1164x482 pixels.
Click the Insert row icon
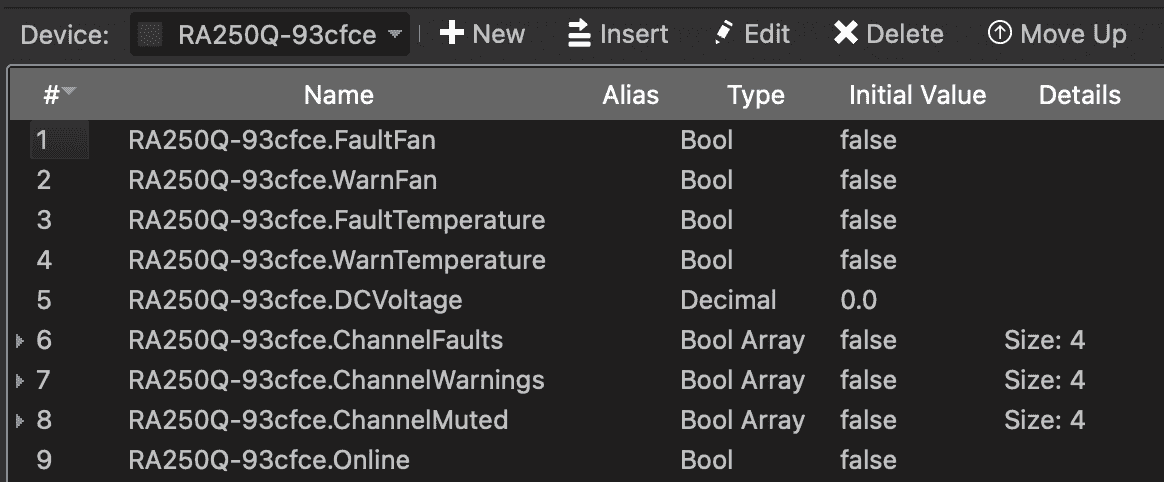point(579,34)
